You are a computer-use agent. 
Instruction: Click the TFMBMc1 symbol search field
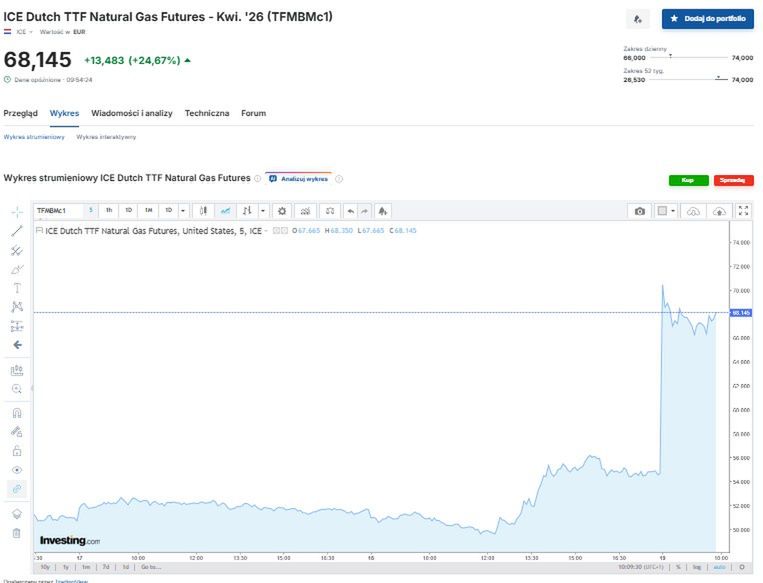point(58,211)
